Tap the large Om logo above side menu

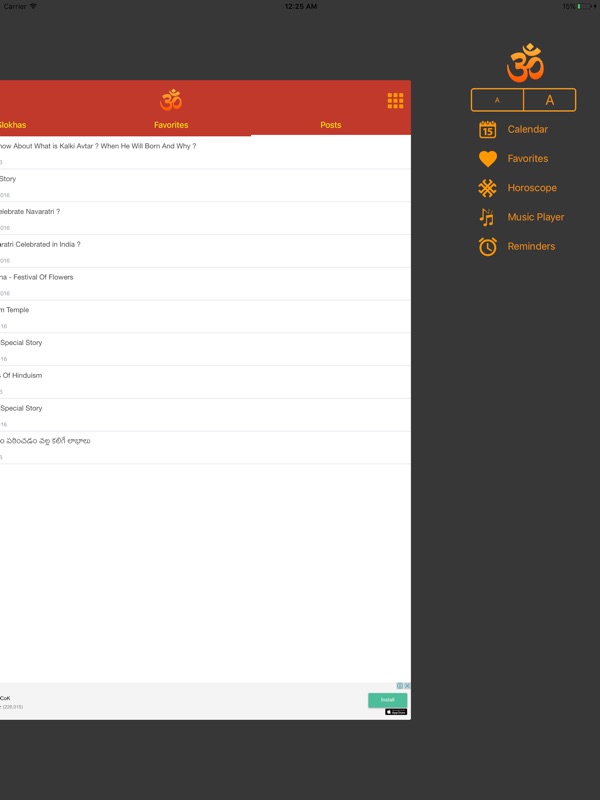click(x=526, y=63)
